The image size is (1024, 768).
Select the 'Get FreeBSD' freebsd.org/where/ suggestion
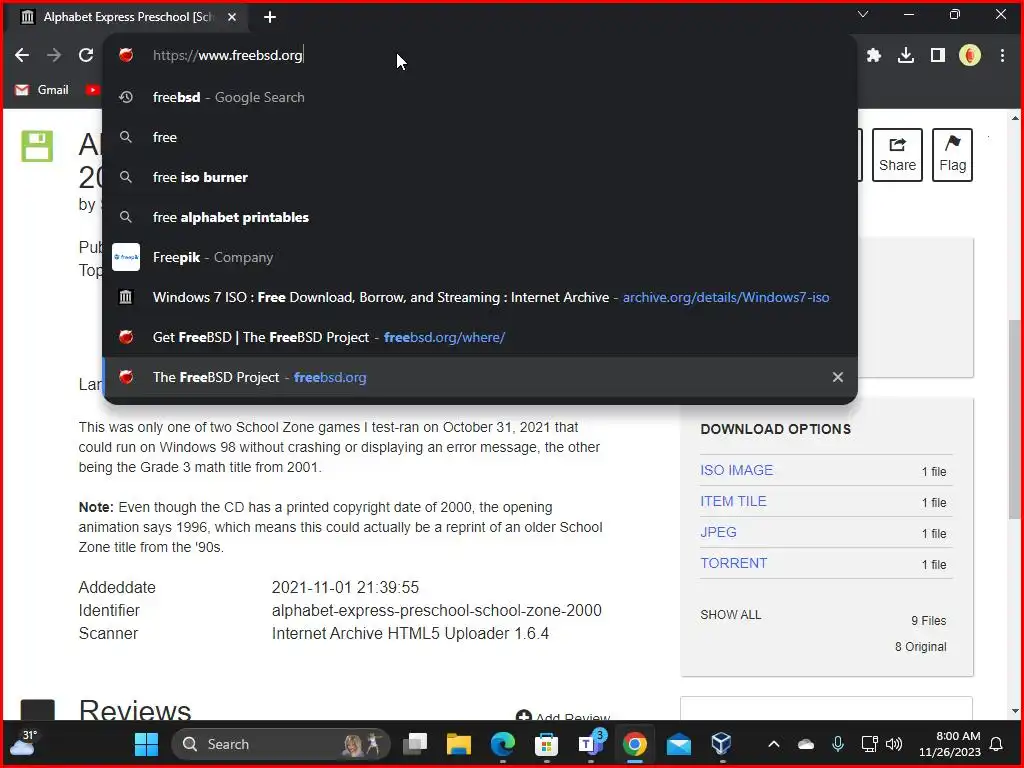click(480, 337)
